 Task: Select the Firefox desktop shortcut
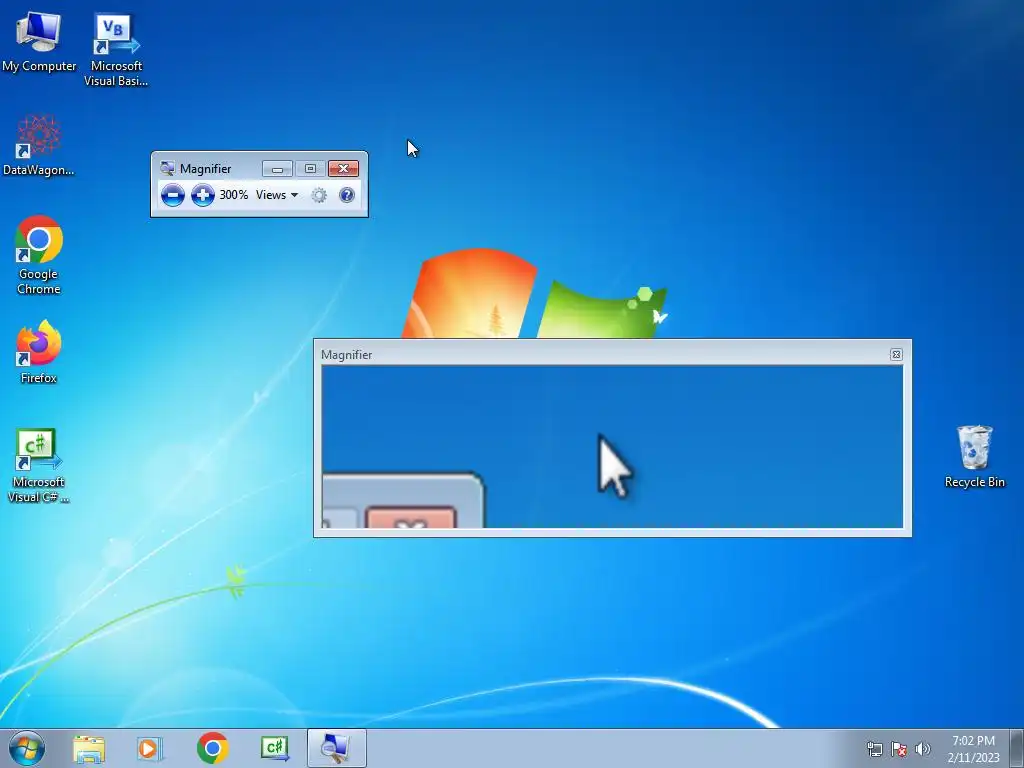pos(39,352)
